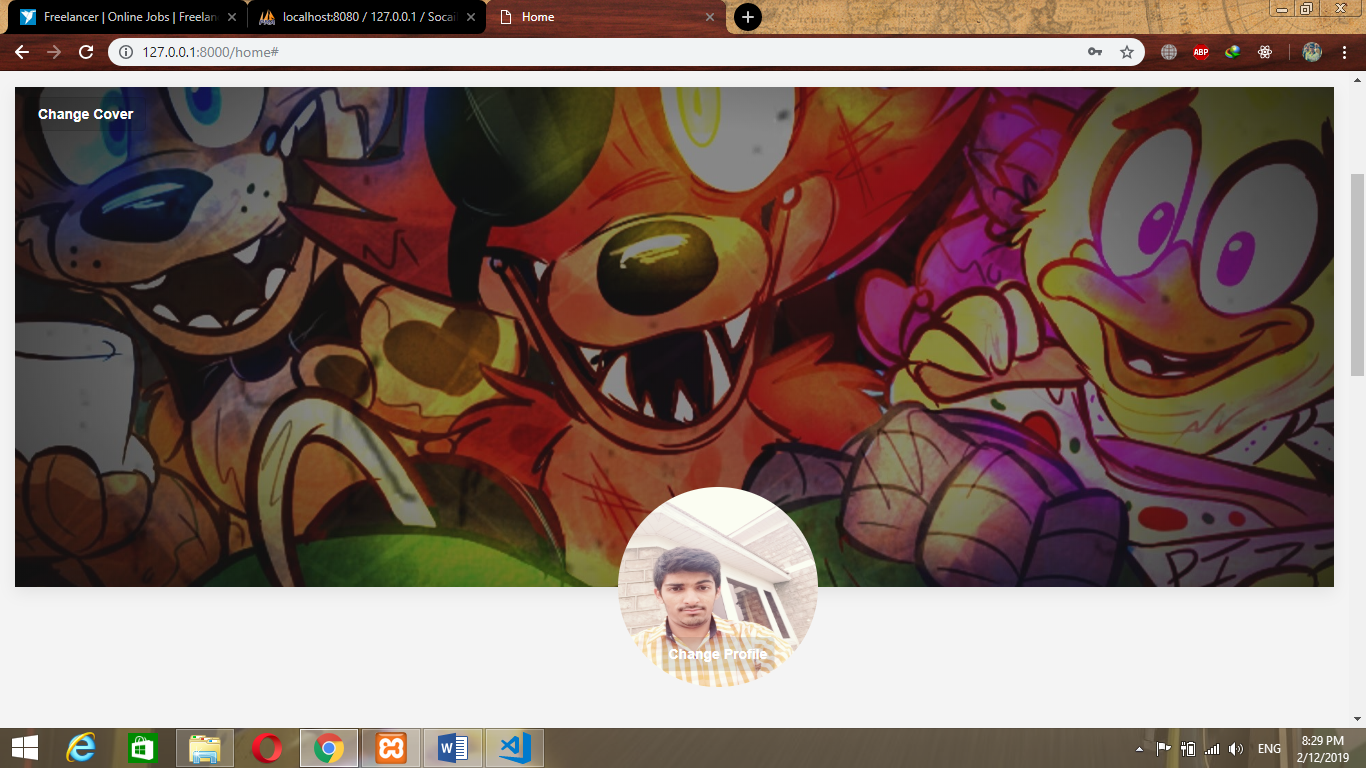
Task: Open the circular profile photo
Action: coord(718,587)
